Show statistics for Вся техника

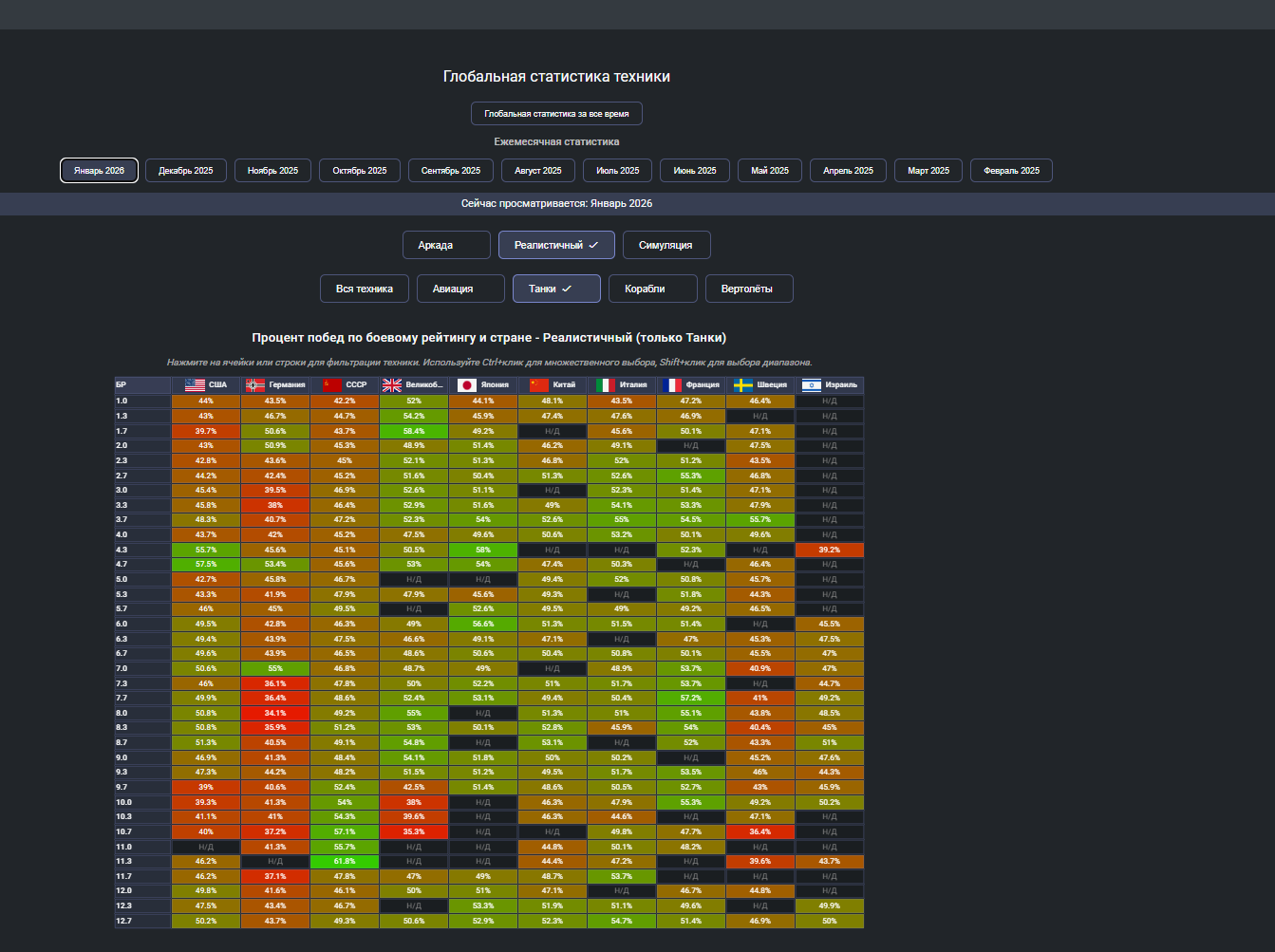pyautogui.click(x=365, y=289)
